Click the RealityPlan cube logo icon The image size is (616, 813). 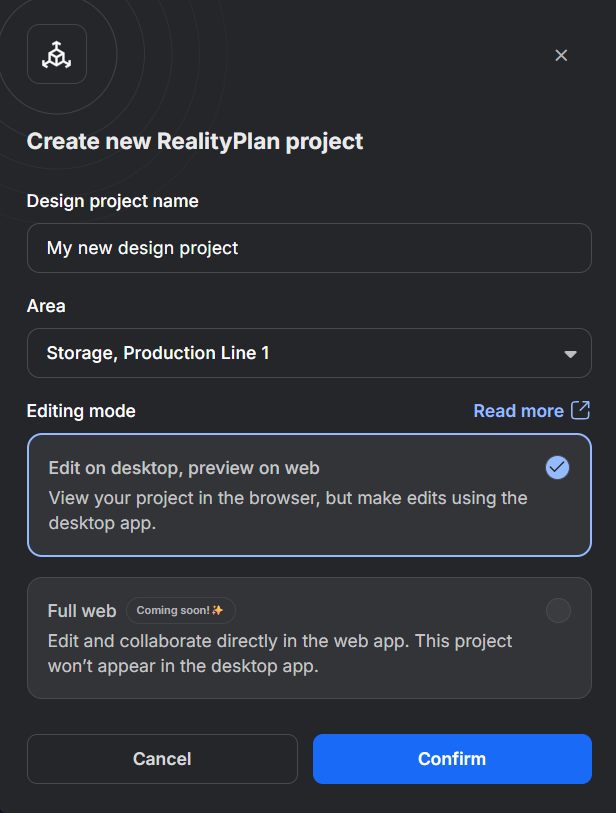pos(57,55)
